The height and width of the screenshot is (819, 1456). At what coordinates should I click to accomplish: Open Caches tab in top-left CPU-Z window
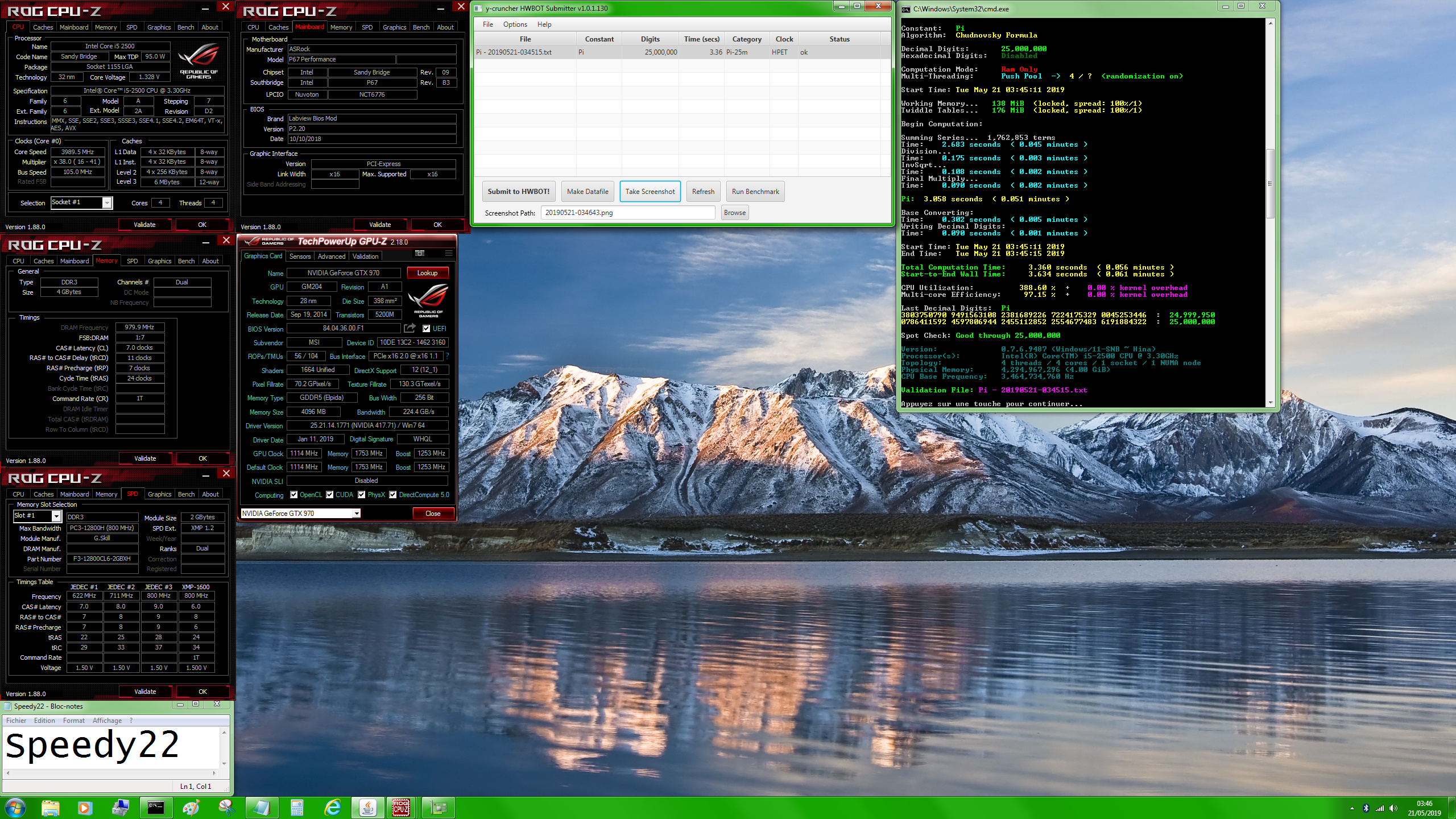pos(43,27)
